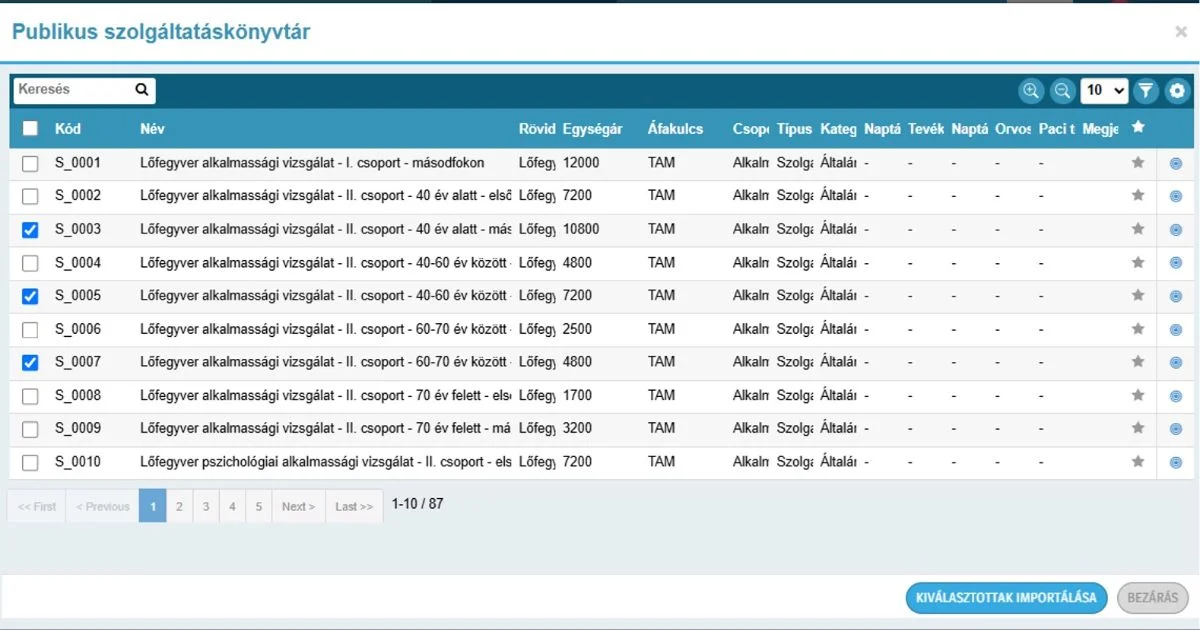Open the rows-per-page dropdown showing 10
The width and height of the screenshot is (1200, 630).
pos(1104,91)
